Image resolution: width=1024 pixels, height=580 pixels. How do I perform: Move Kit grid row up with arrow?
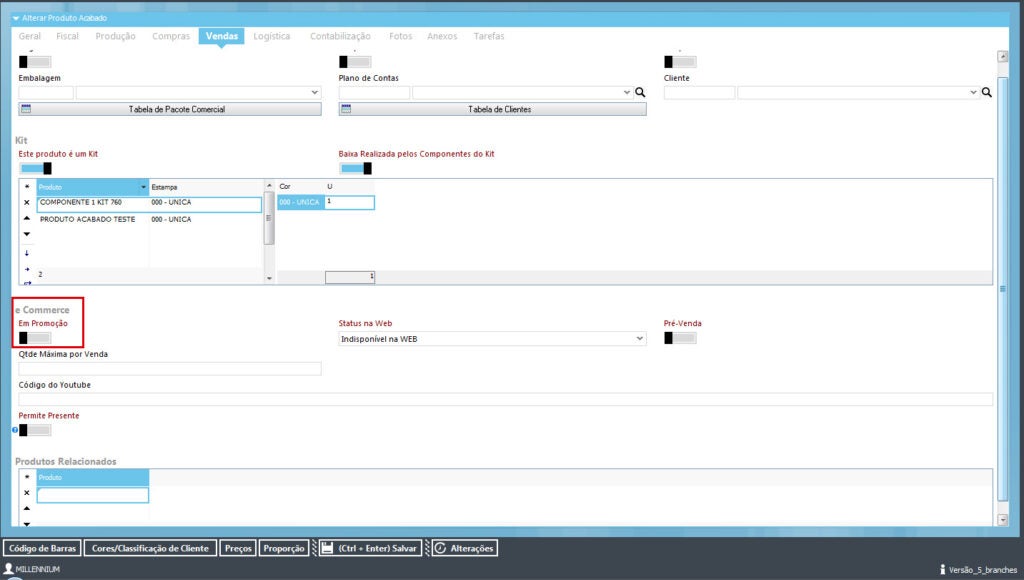click(x=27, y=219)
